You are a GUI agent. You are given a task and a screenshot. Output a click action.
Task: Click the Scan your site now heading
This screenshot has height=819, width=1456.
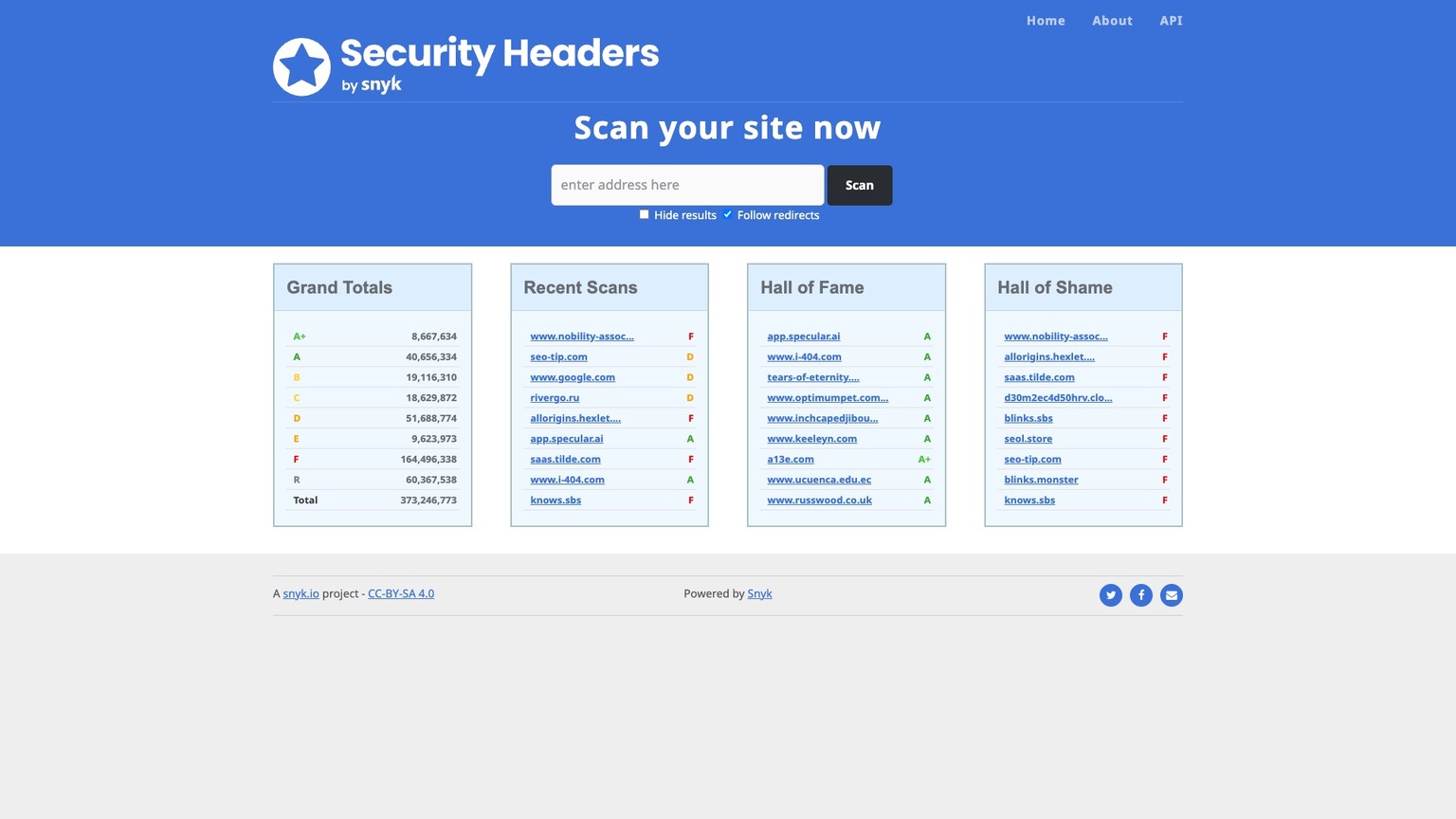tap(728, 127)
